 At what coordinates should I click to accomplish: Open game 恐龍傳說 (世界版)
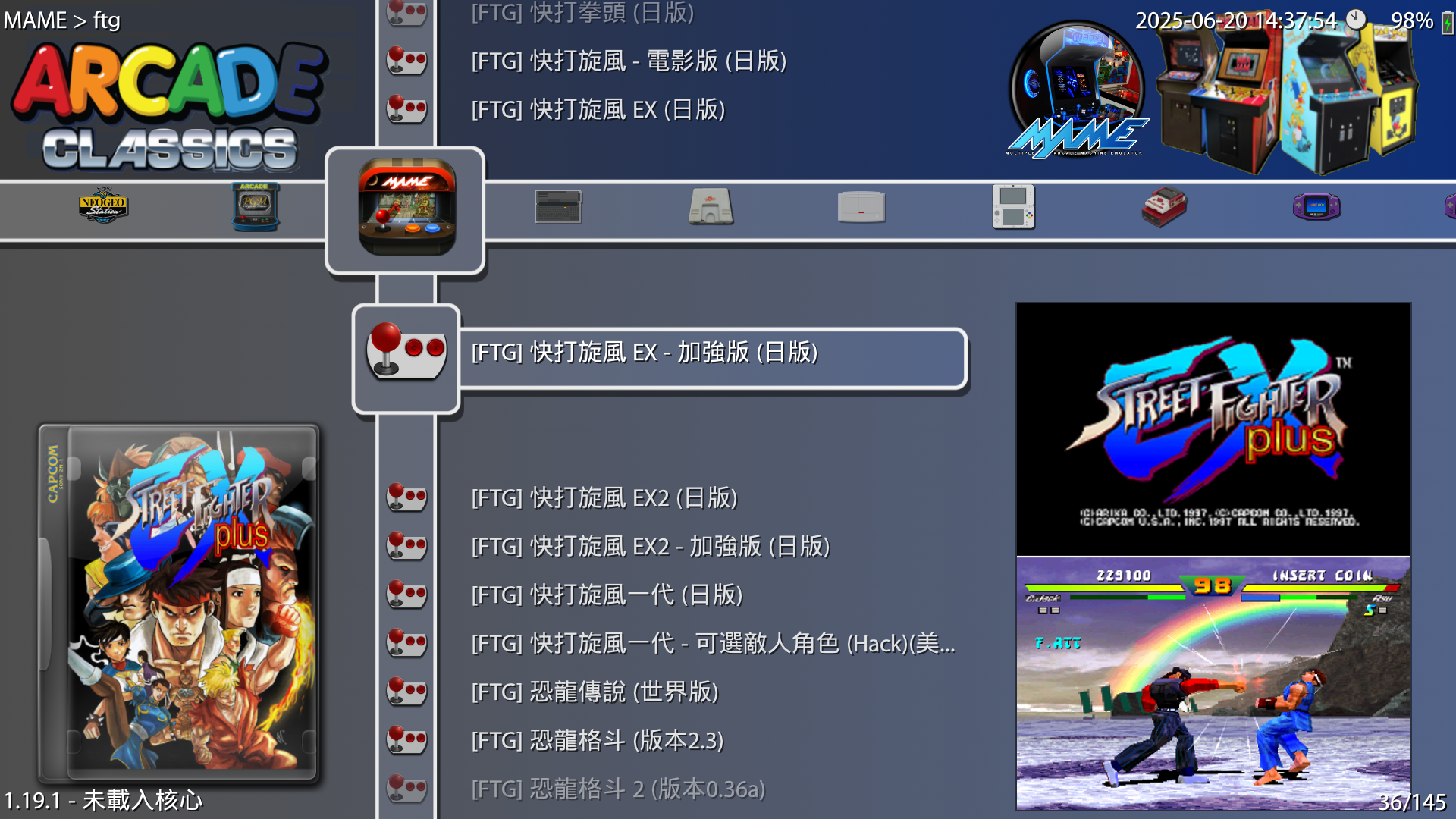click(595, 692)
